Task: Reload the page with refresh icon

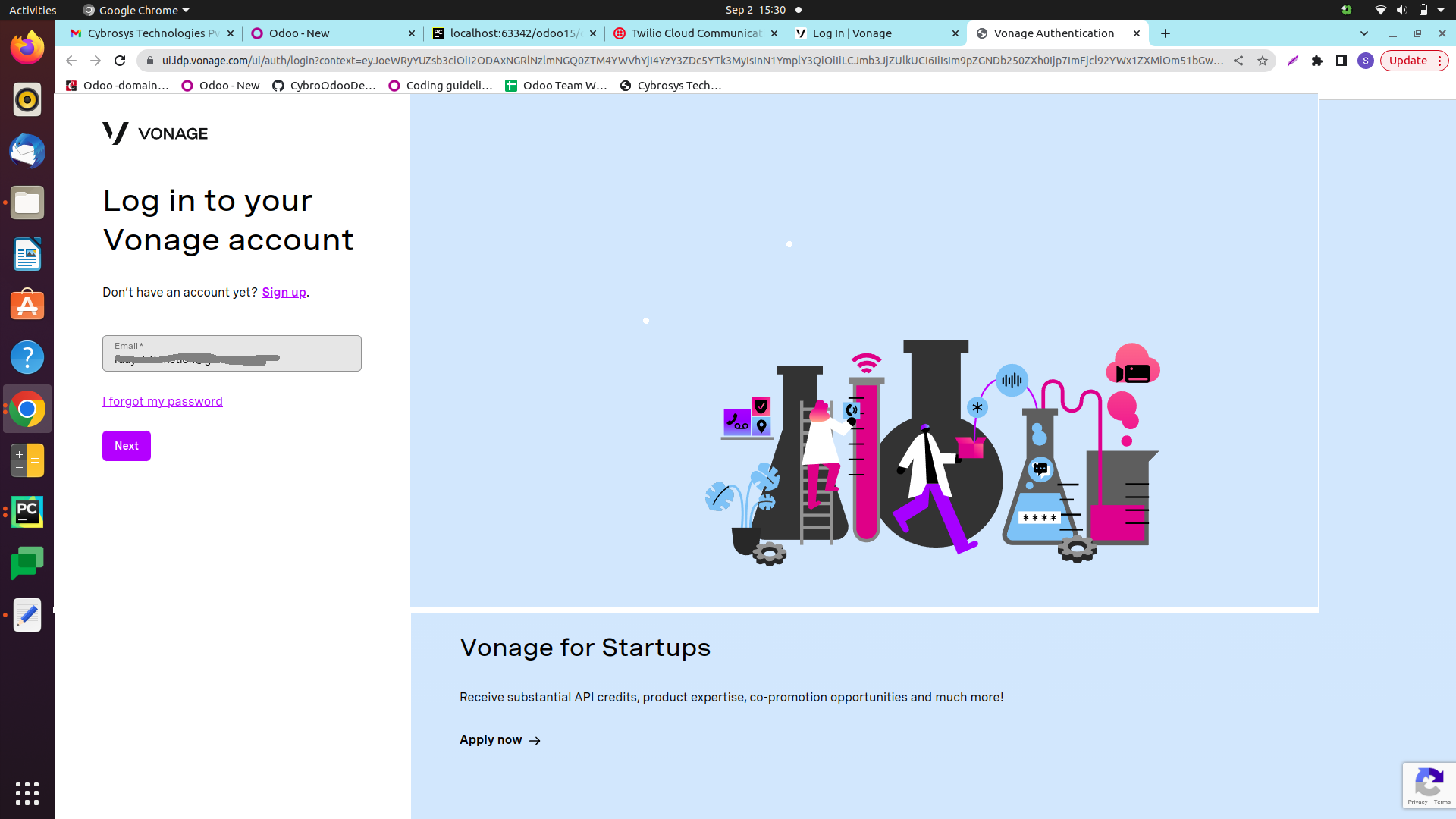Action: pyautogui.click(x=120, y=61)
